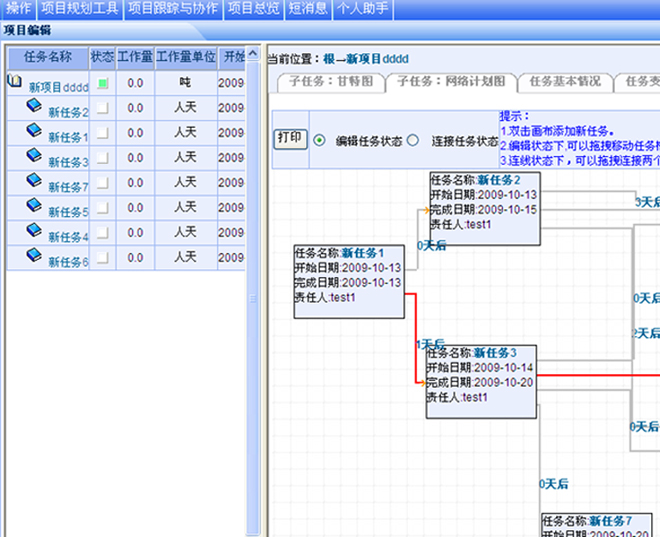Click the 根 breadcrumb link
The width and height of the screenshot is (660, 537).
click(328, 60)
